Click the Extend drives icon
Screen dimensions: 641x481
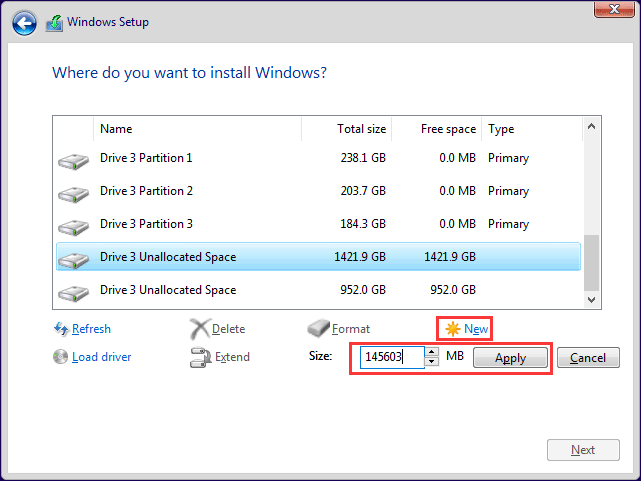200,357
